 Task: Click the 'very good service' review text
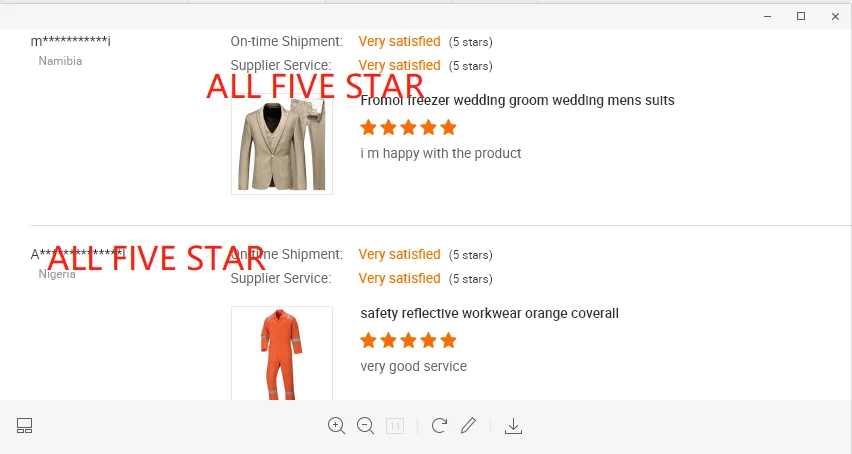[x=413, y=366]
